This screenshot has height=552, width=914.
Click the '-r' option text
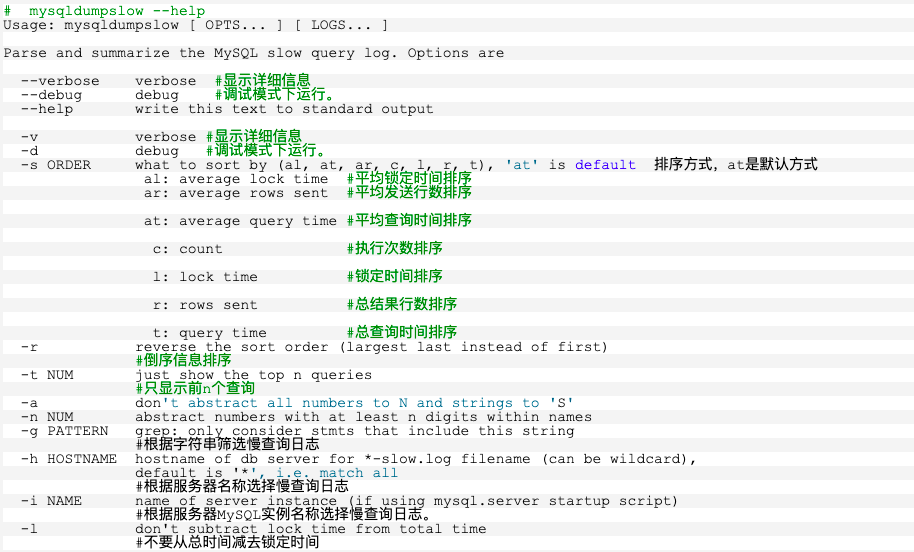click(29, 347)
